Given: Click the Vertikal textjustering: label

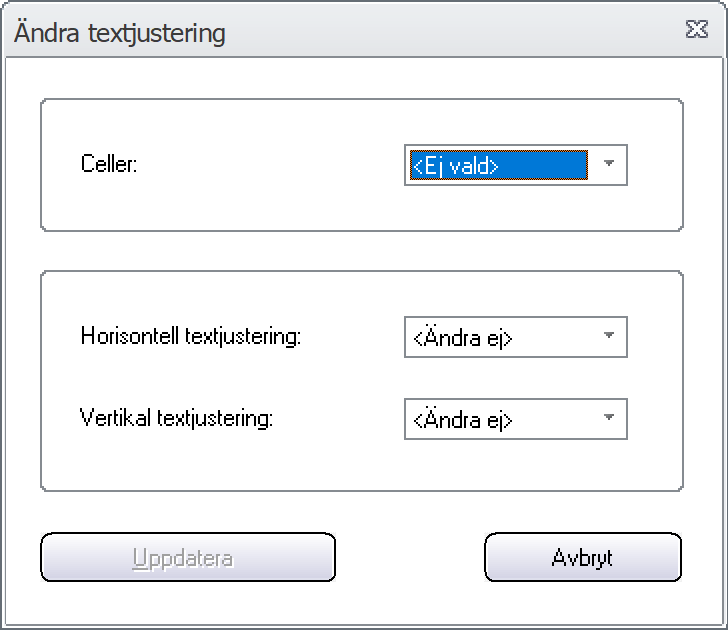Looking at the screenshot, I should tap(176, 418).
